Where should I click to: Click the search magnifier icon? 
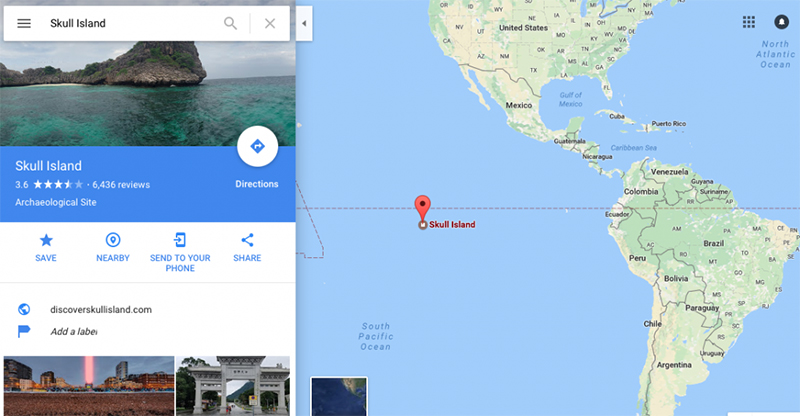tap(231, 23)
